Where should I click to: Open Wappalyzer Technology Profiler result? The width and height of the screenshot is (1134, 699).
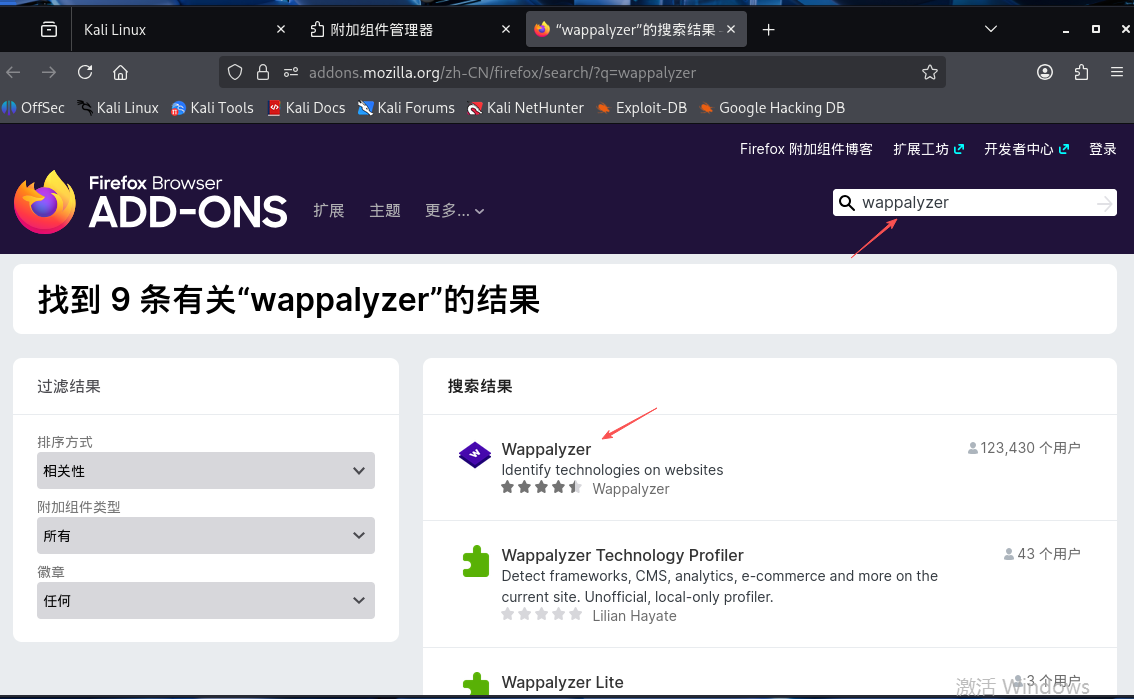pyautogui.click(x=622, y=555)
